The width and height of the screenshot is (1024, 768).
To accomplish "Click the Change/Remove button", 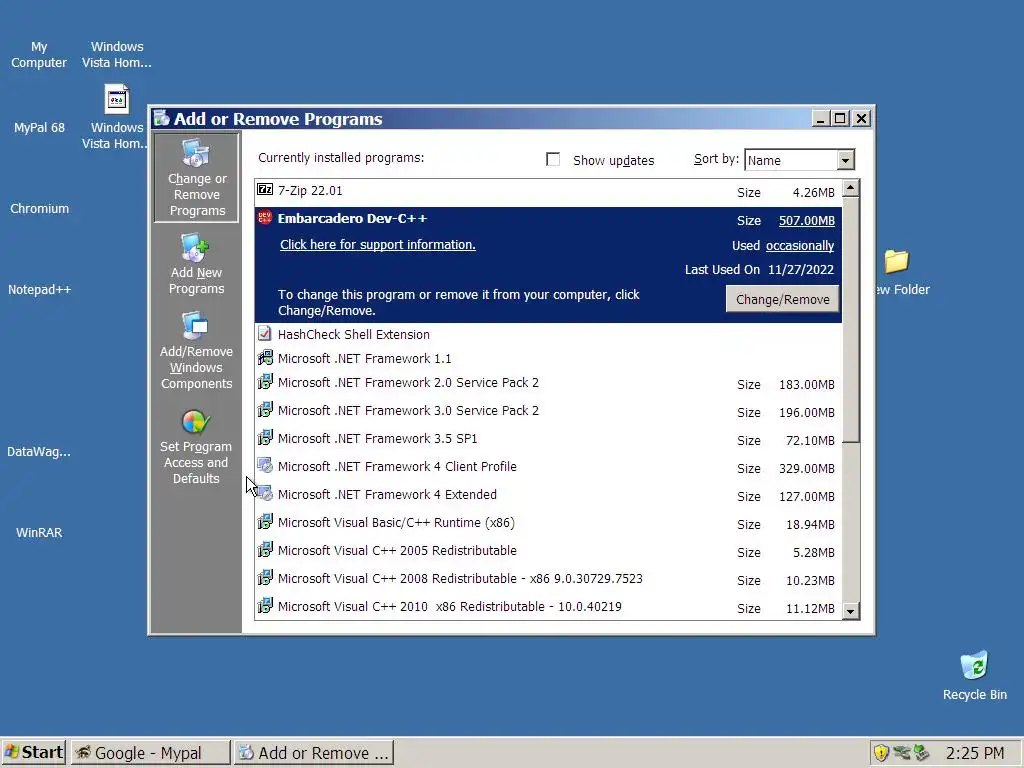I will point(782,299).
